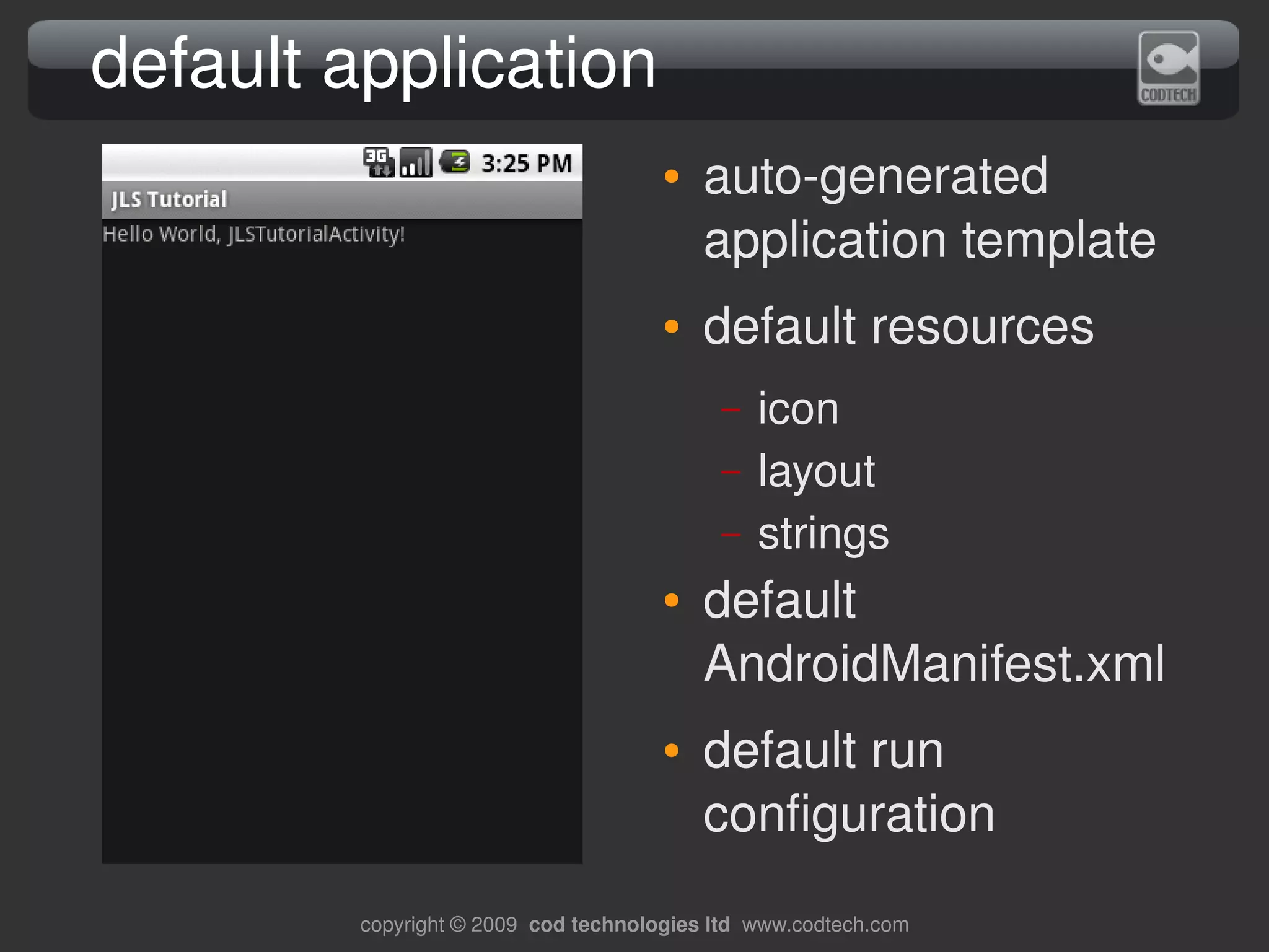Image resolution: width=1269 pixels, height=952 pixels.
Task: Click the 'auto-generated application template' bullet
Action: point(929,208)
